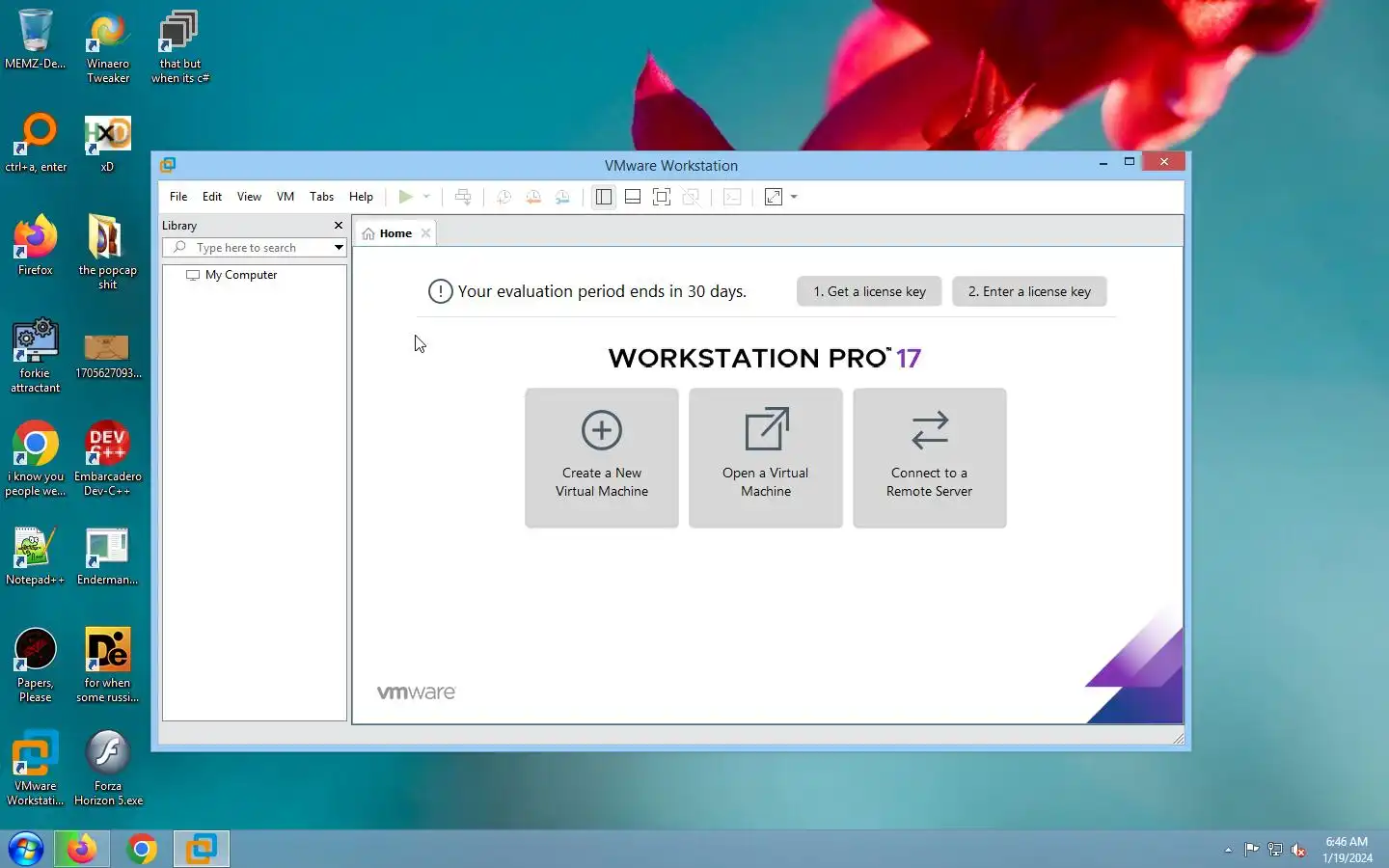The height and width of the screenshot is (868, 1389).
Task: Select the 'Papers, Please' desktop icon
Action: [x=36, y=665]
